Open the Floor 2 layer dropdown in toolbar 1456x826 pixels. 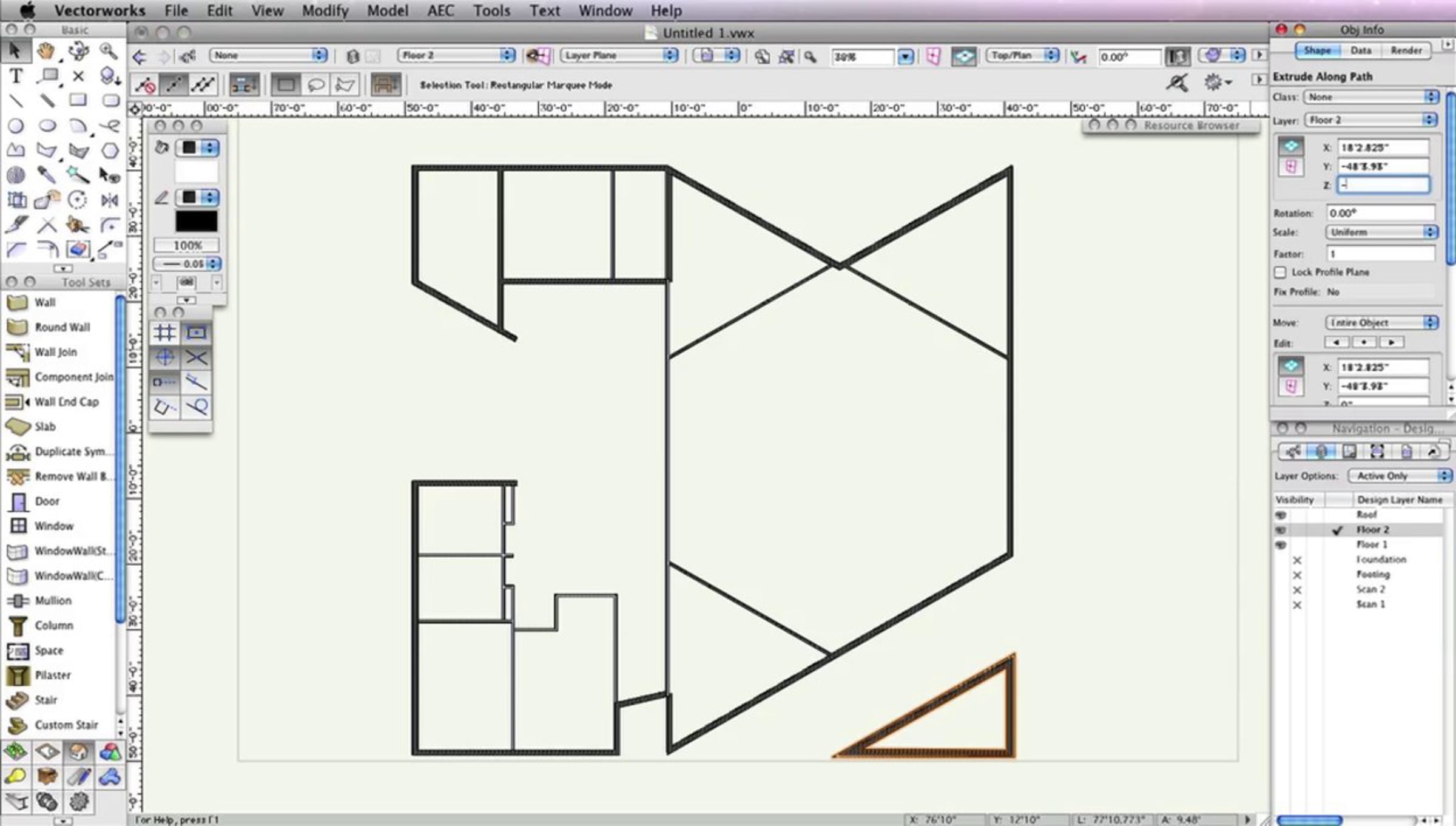click(456, 55)
